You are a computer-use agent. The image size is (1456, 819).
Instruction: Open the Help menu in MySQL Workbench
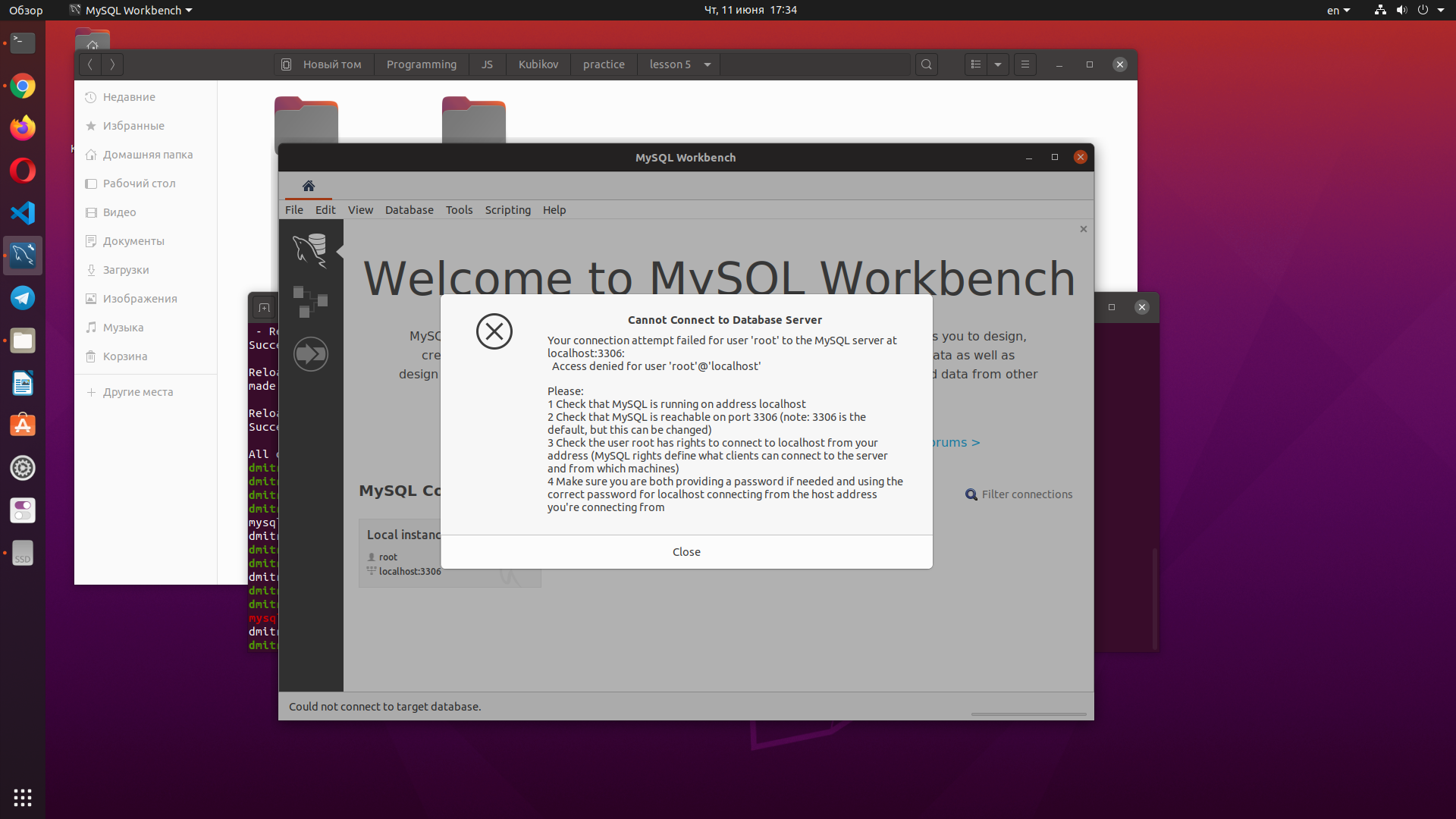coord(554,210)
